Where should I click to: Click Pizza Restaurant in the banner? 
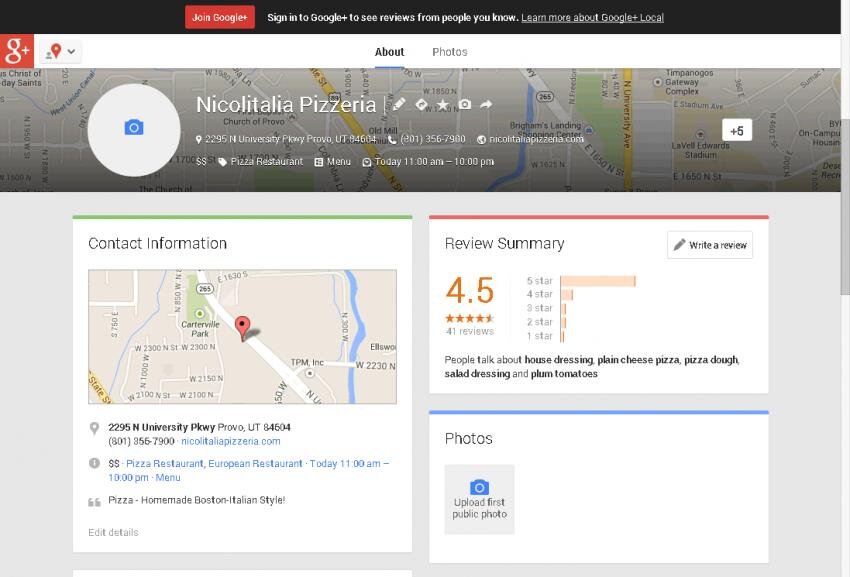point(267,162)
